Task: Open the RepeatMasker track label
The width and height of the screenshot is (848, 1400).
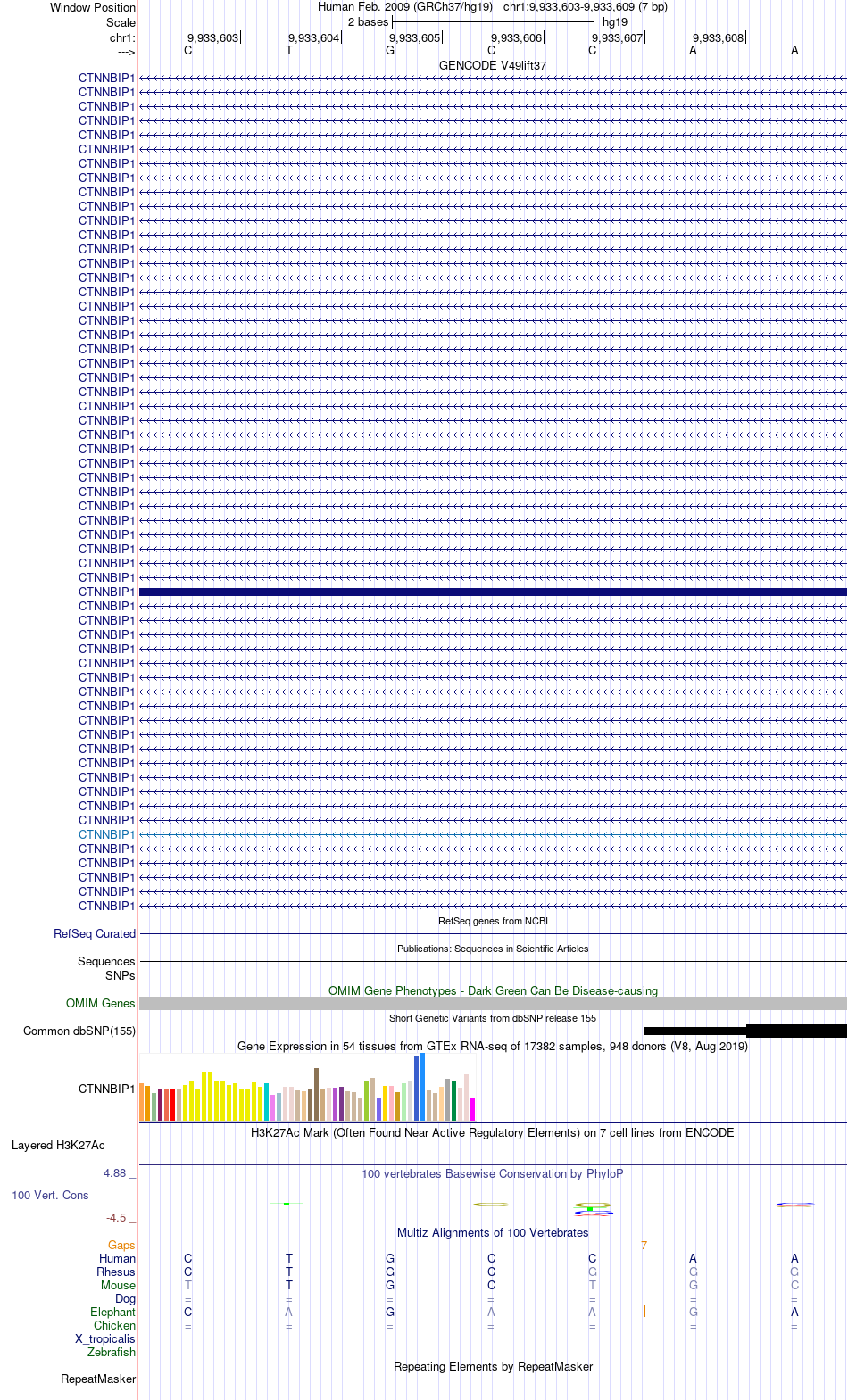Action: pyautogui.click(x=98, y=1379)
